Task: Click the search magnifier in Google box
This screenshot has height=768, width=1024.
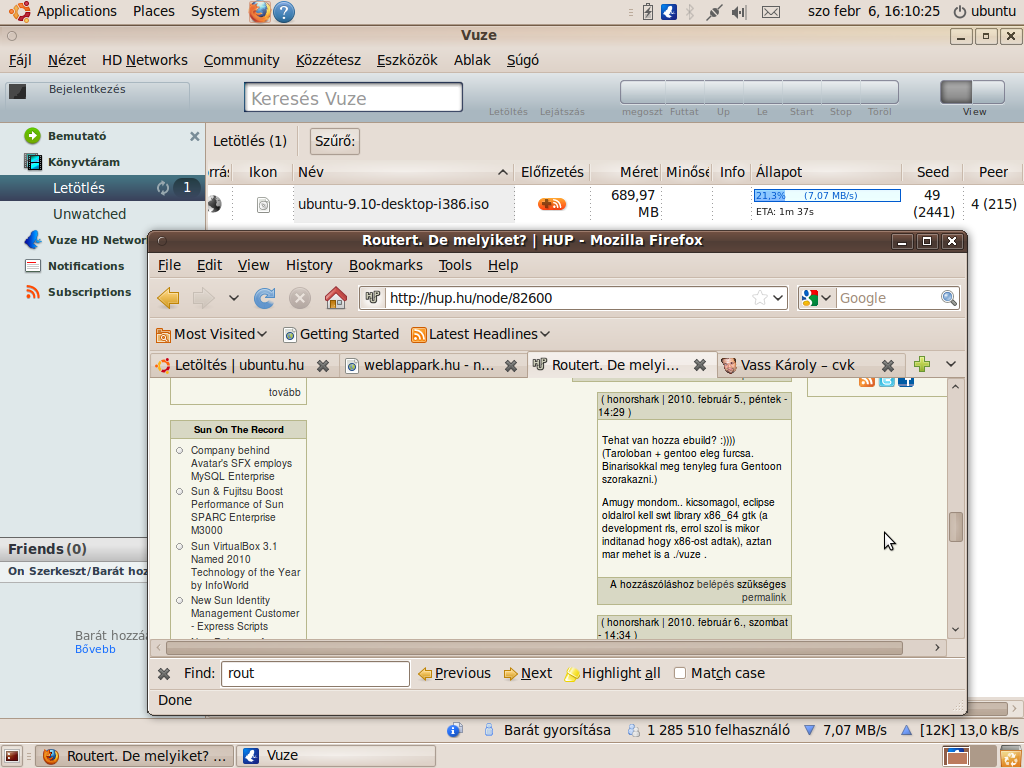Action: [x=948, y=298]
